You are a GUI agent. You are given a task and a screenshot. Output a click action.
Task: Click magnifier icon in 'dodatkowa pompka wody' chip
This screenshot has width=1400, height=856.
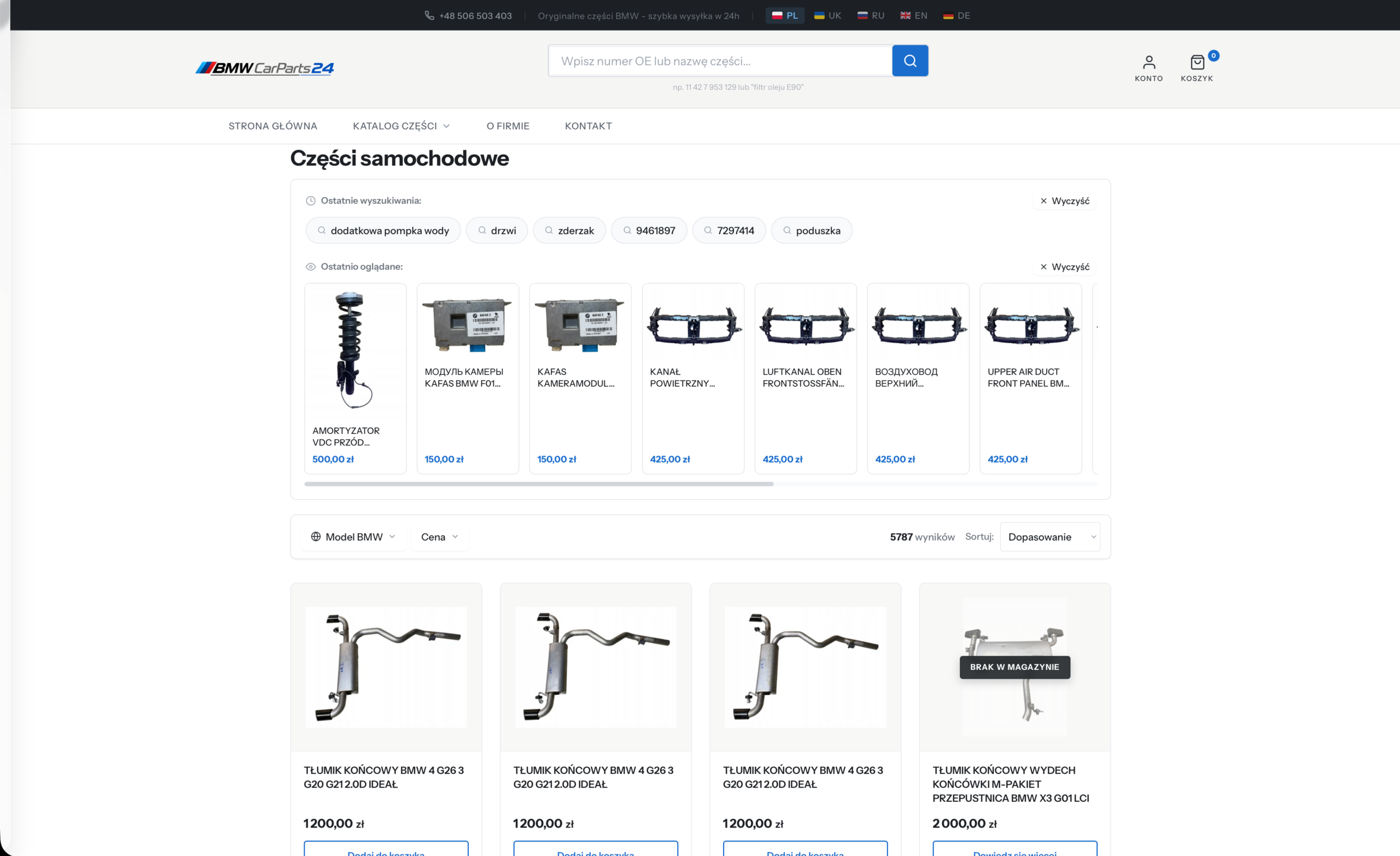(x=322, y=230)
